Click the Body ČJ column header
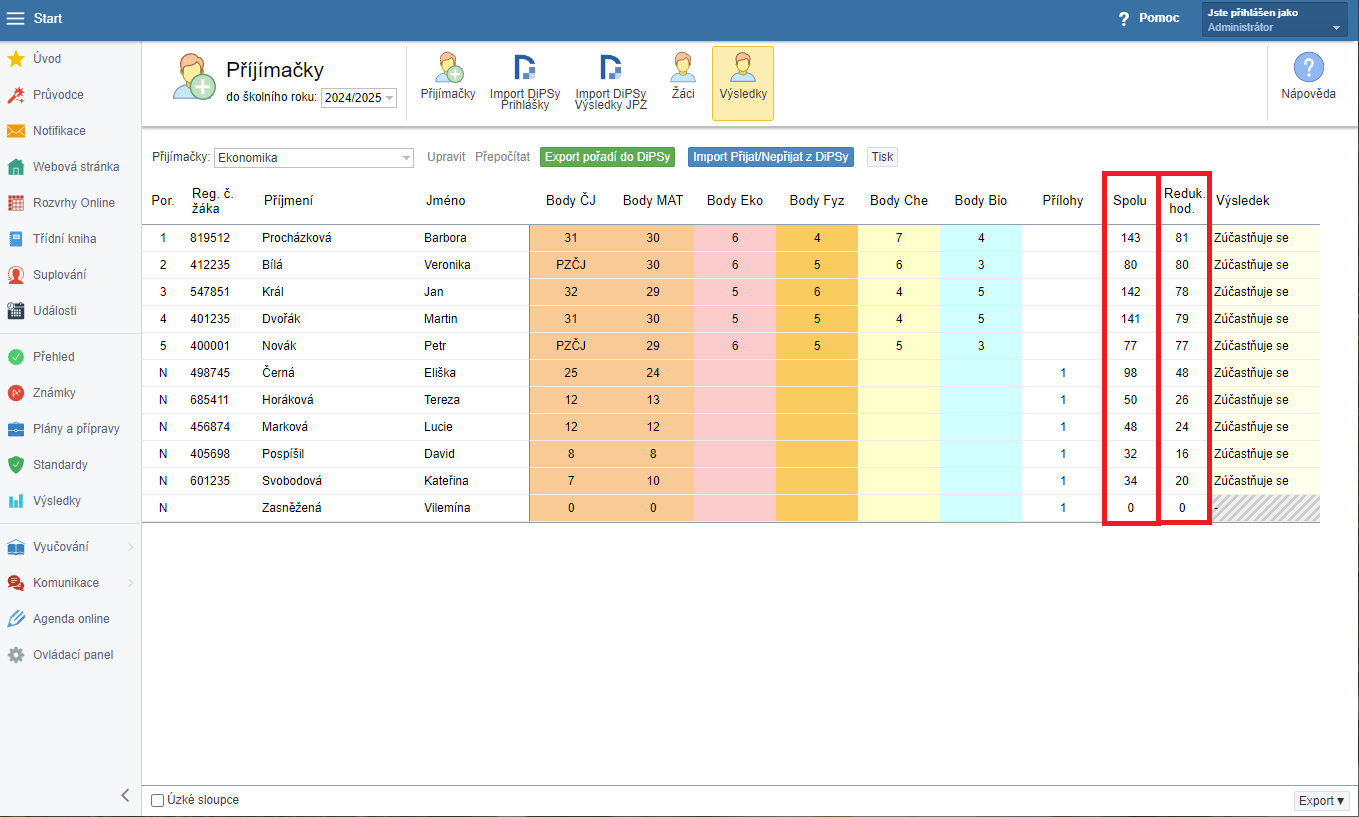 tap(571, 201)
